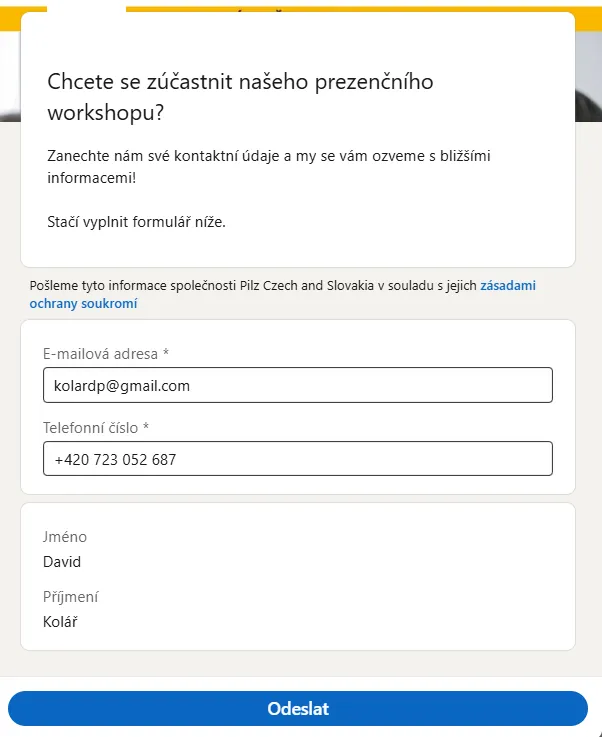The image size is (602, 737).
Task: Select the workshop question heading text
Action: point(240,97)
